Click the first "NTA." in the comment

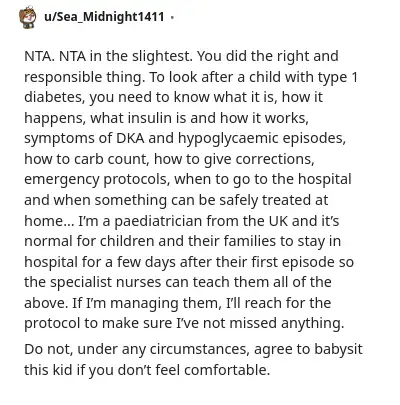[x=39, y=56]
